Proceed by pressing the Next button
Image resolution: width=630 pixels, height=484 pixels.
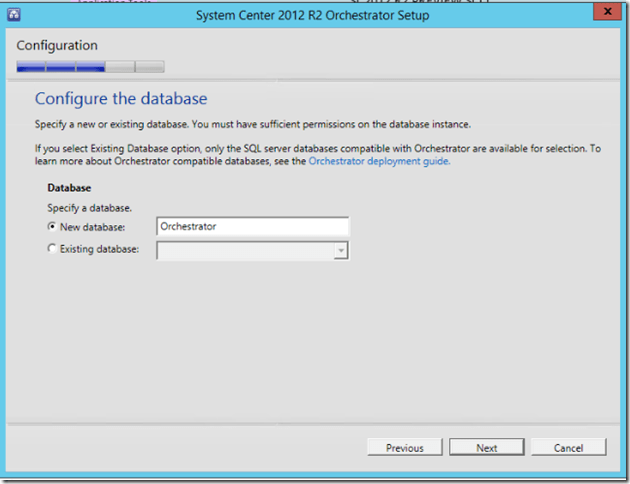pyautogui.click(x=487, y=448)
